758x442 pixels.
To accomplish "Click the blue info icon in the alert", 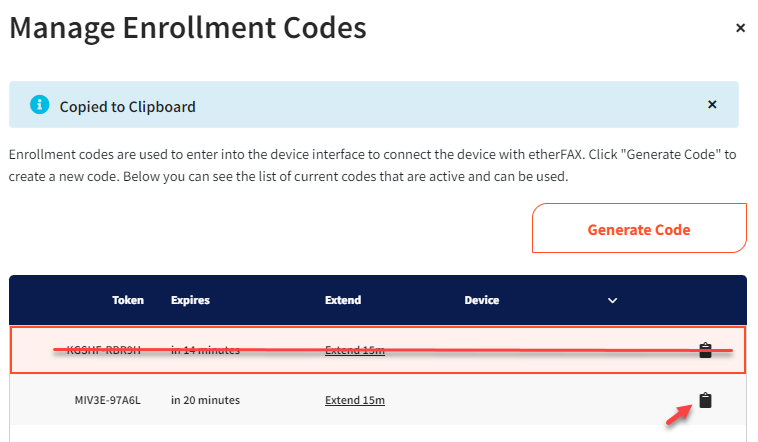I will tap(39, 105).
